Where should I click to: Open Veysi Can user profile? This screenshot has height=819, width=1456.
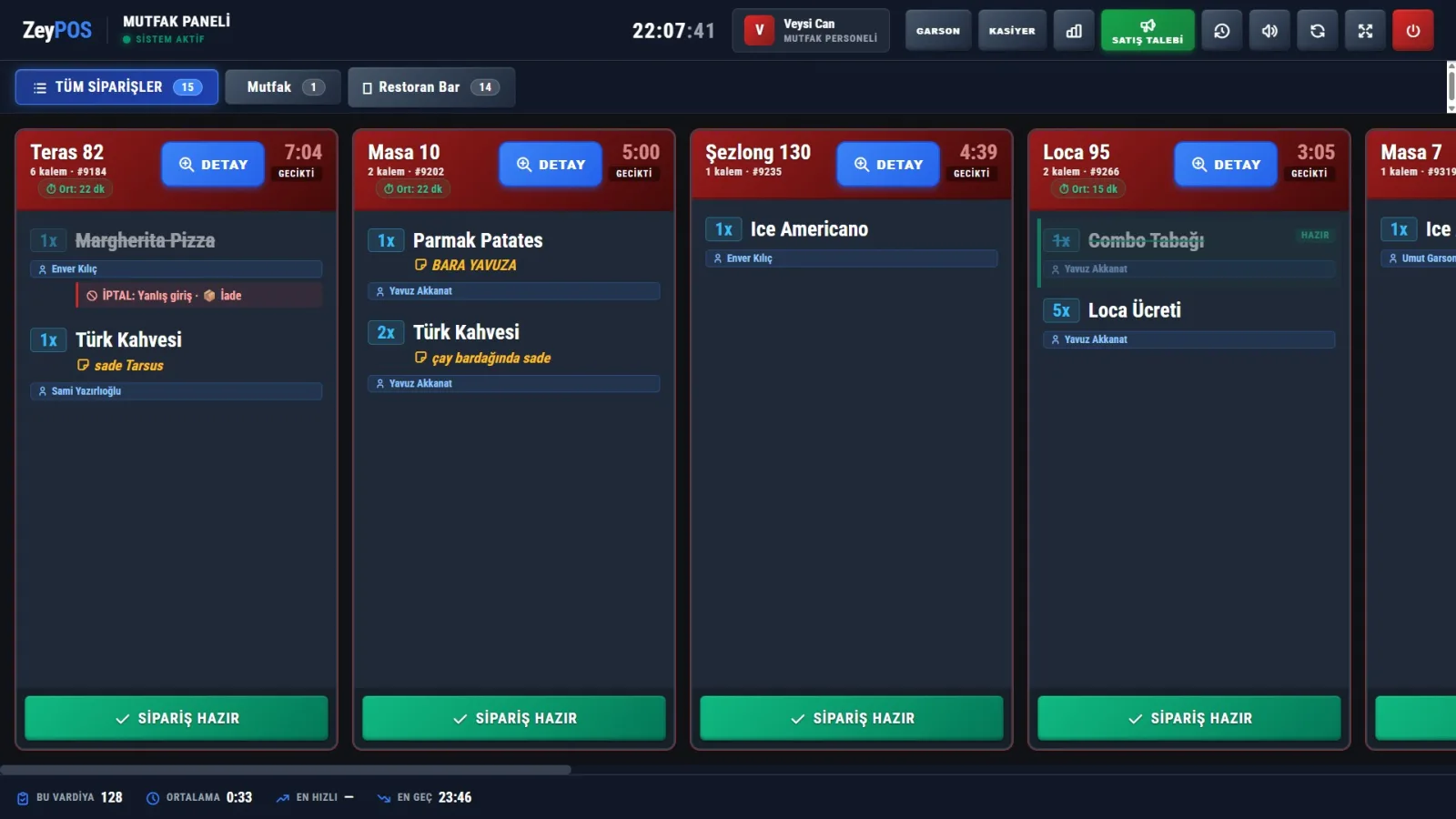click(811, 31)
